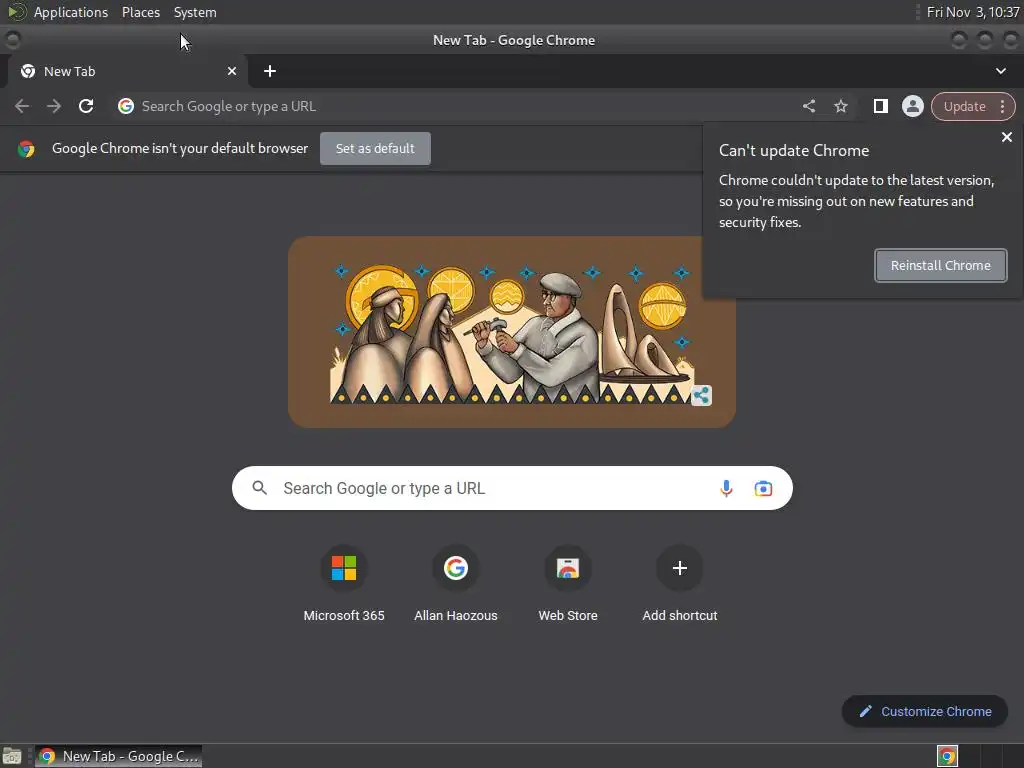Open Microsoft 365 shortcut
1024x768 pixels.
tap(344, 583)
